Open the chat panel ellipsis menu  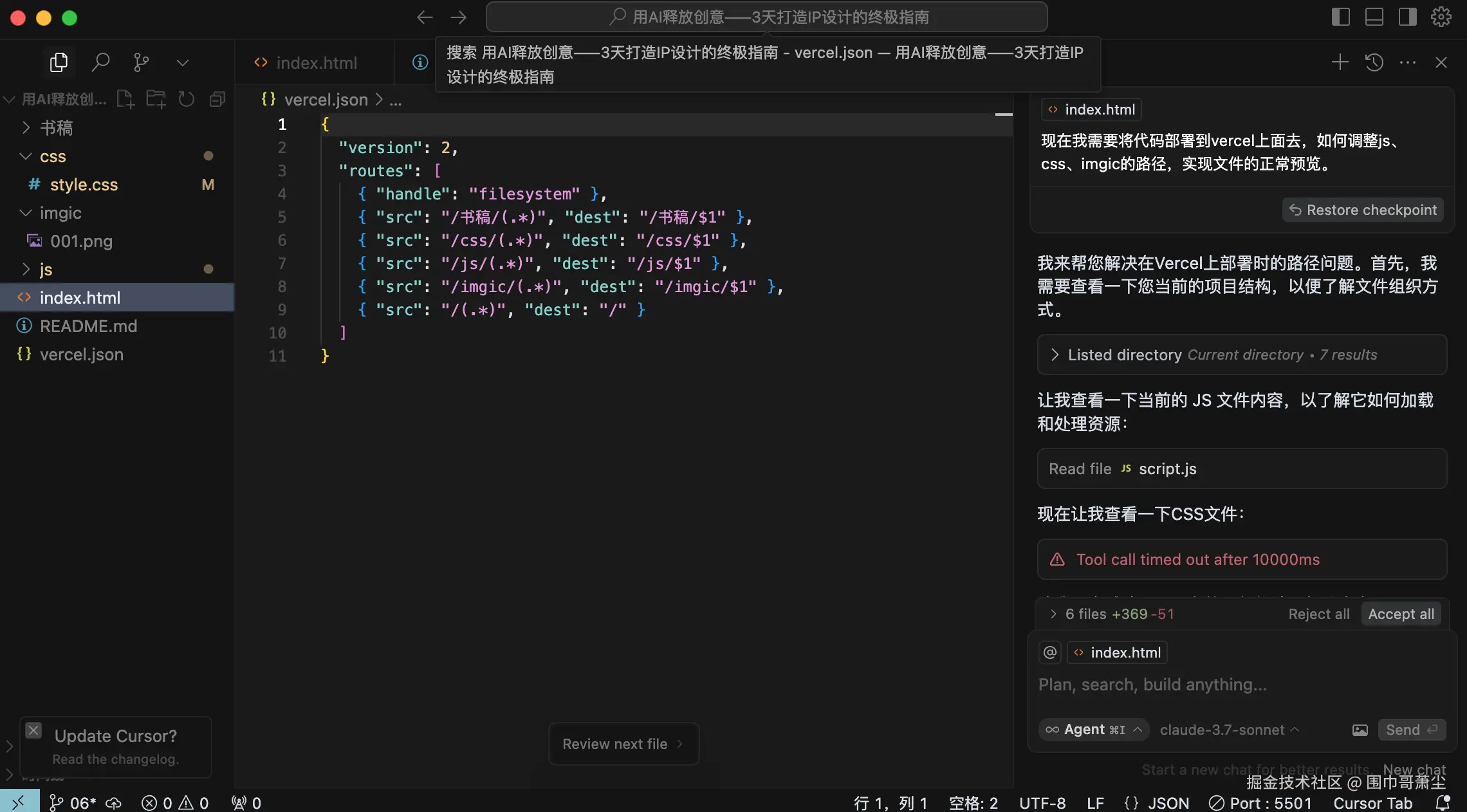coord(1408,62)
